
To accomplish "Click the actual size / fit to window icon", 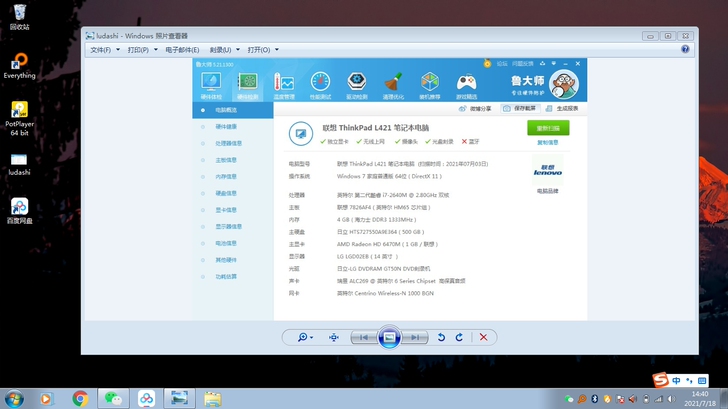I will [x=334, y=338].
